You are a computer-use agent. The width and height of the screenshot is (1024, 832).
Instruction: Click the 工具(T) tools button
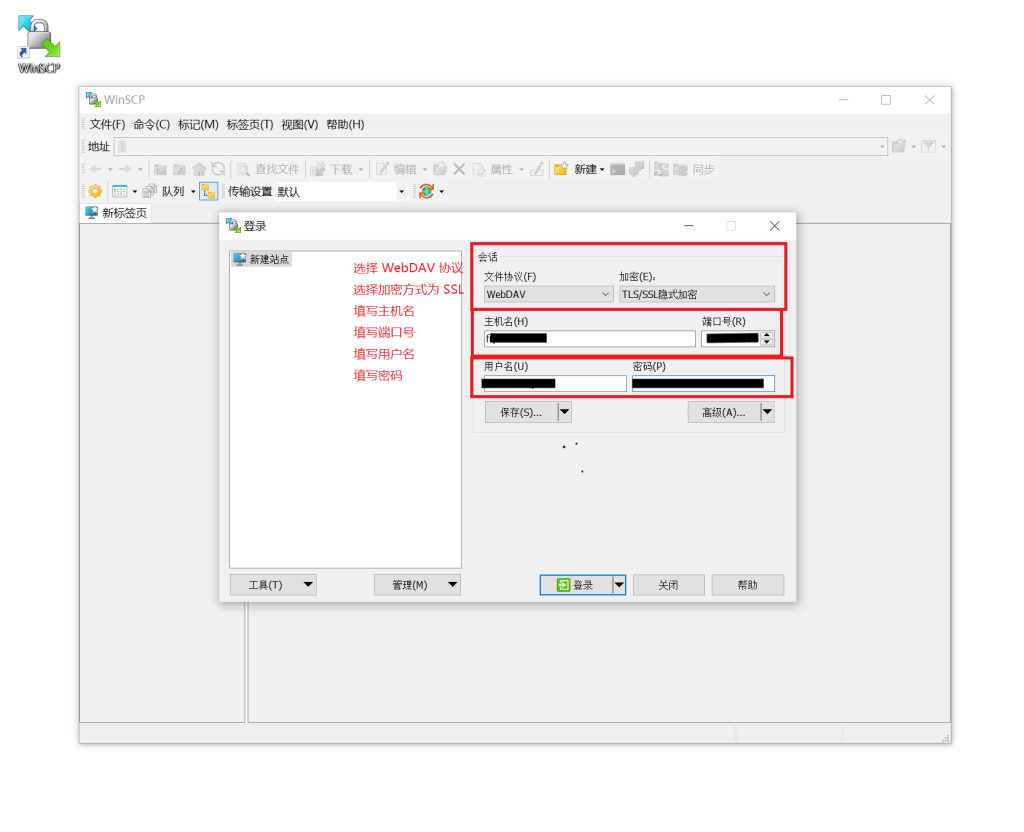pos(264,585)
